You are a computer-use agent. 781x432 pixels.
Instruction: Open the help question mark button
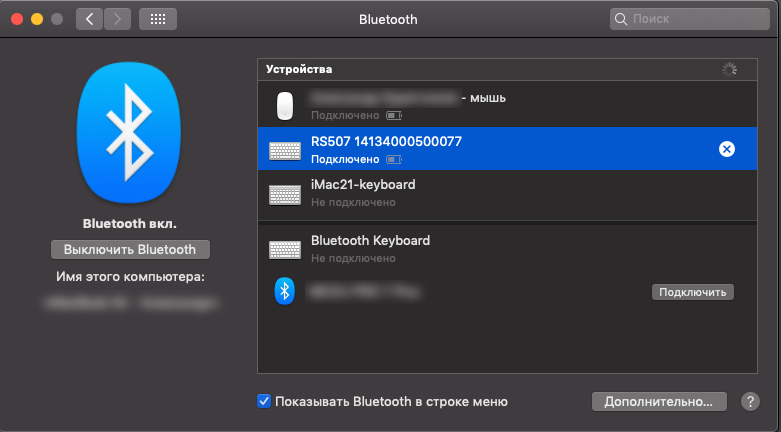(x=750, y=401)
